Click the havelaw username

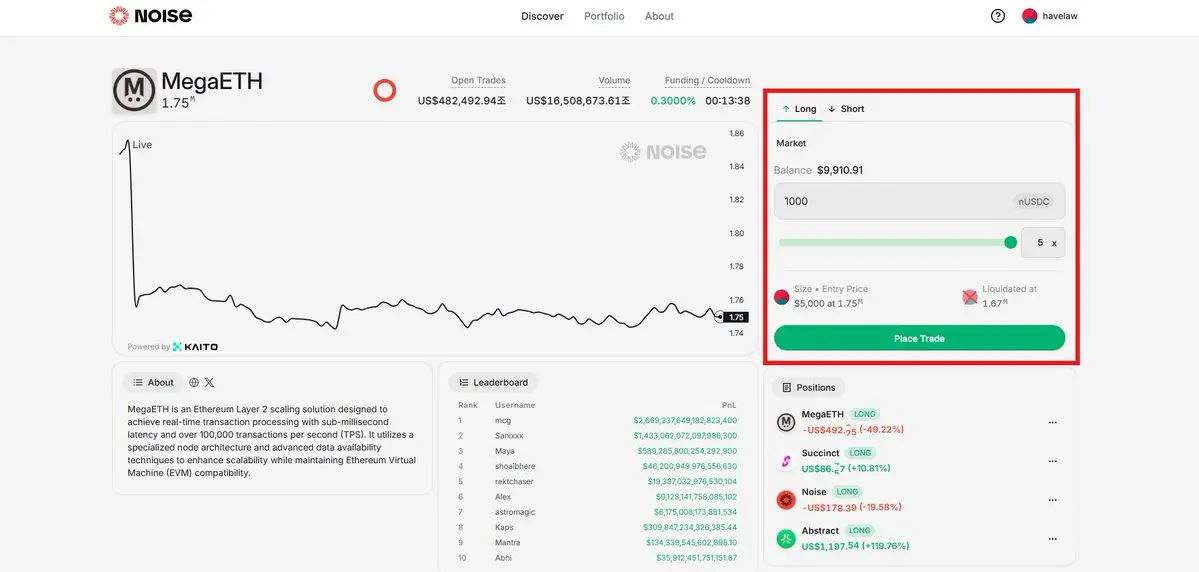click(1060, 16)
